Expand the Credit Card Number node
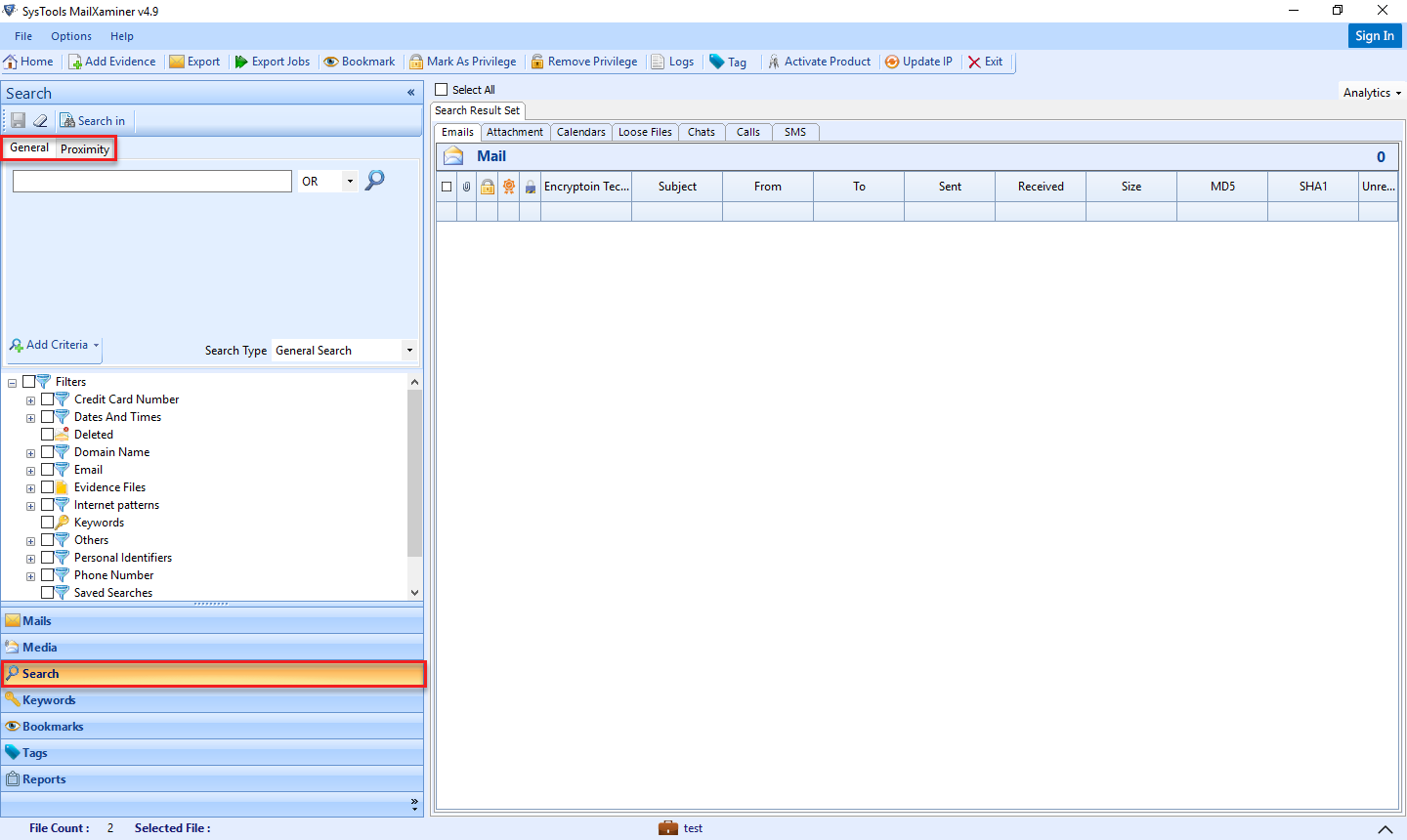 [30, 400]
